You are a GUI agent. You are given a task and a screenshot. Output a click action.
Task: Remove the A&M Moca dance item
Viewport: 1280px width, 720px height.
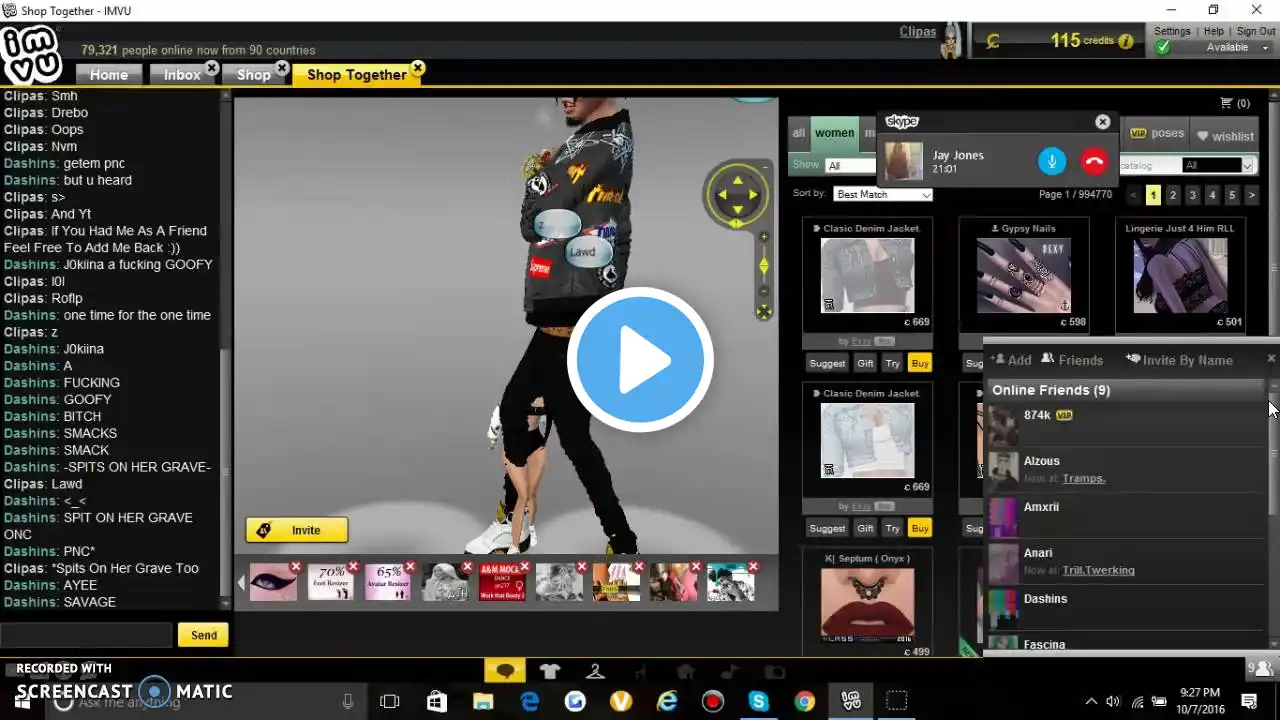click(524, 567)
